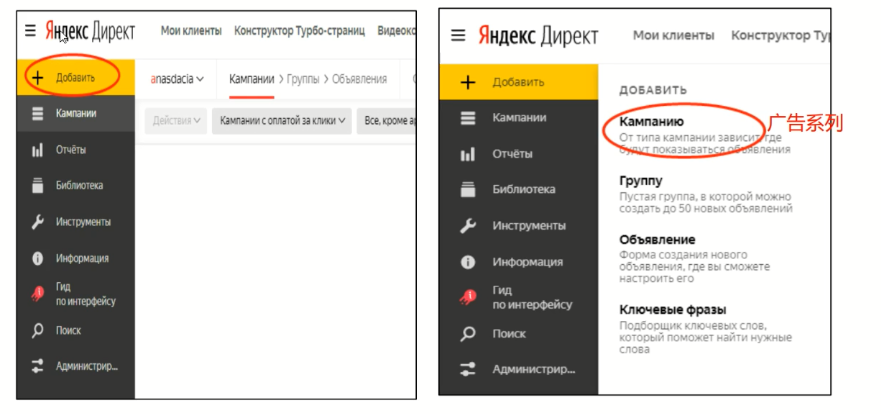
Task: Open hamburger menu in right screenshot
Action: pos(458,35)
